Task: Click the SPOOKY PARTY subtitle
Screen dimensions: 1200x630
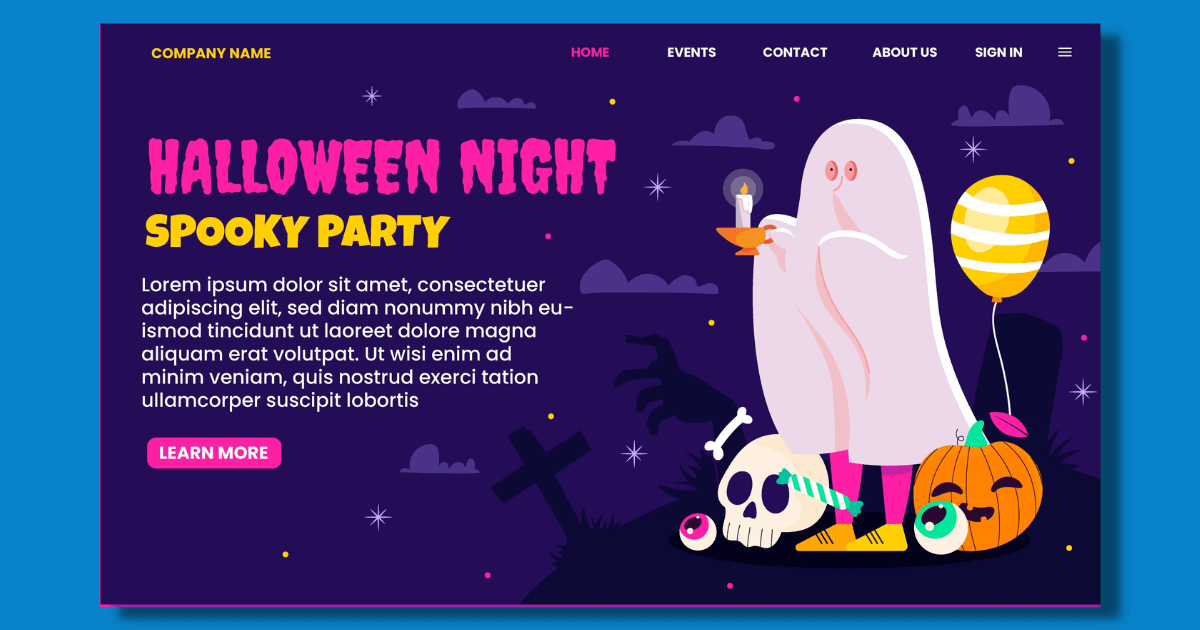Action: [x=297, y=232]
